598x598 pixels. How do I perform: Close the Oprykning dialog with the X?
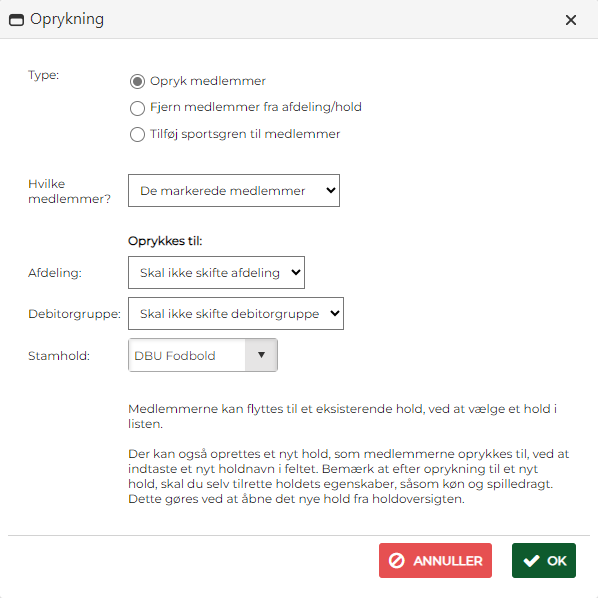click(x=571, y=20)
